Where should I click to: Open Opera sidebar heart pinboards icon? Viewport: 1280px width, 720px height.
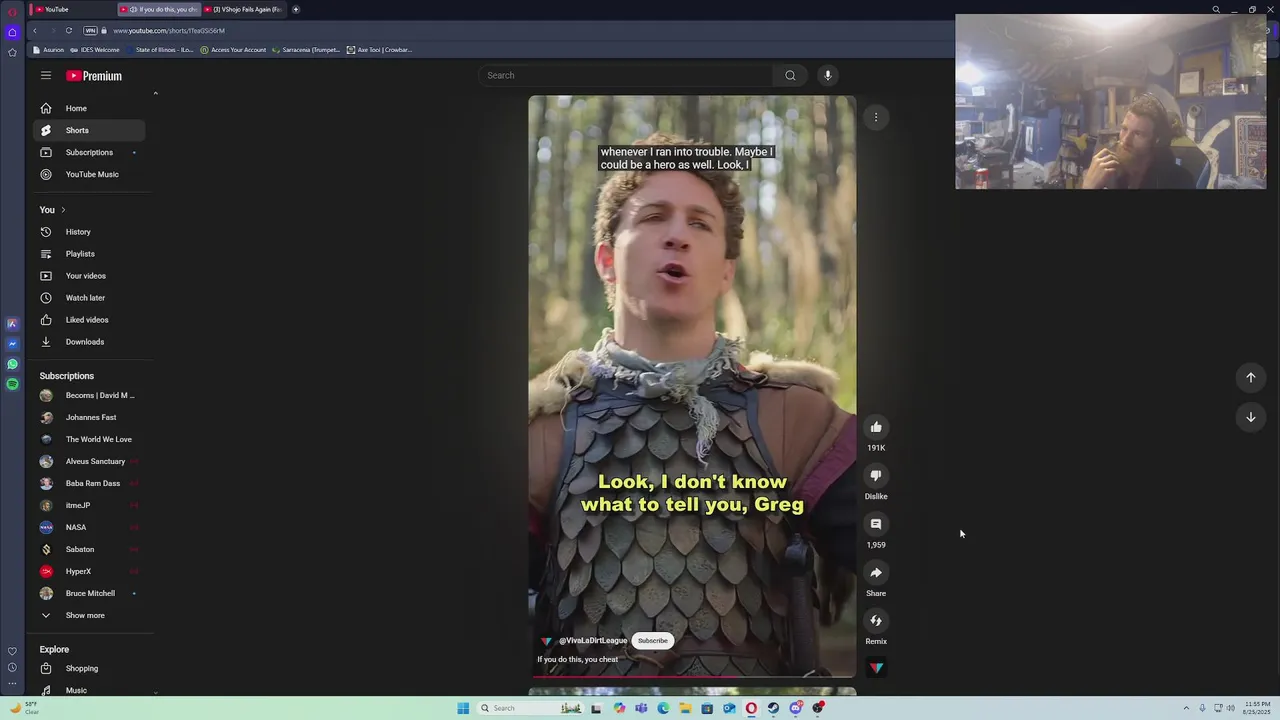12,651
